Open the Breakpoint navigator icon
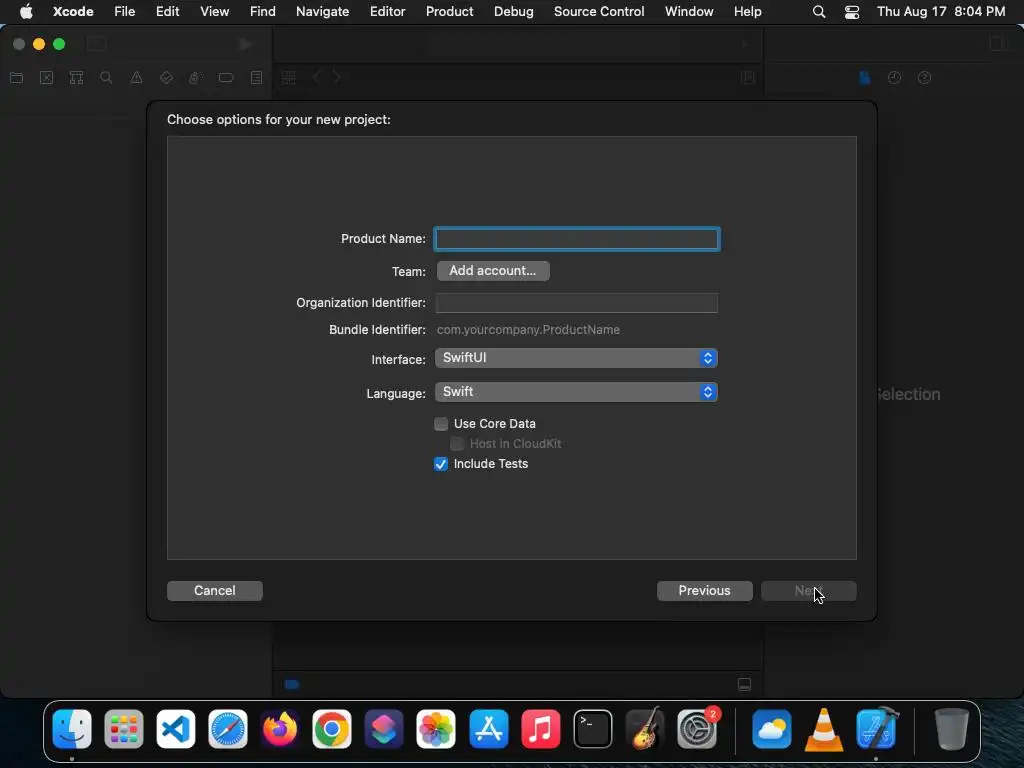 click(x=226, y=78)
